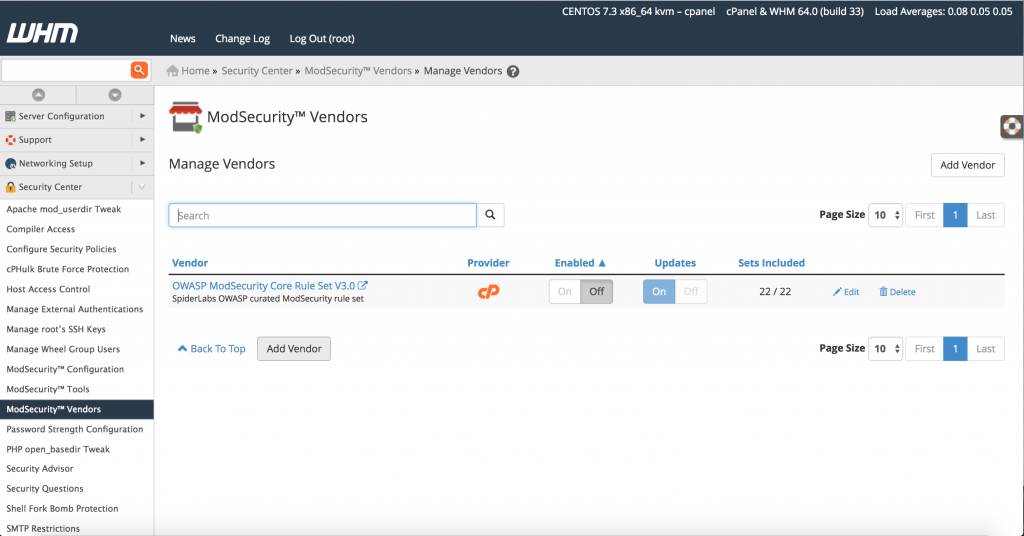
Task: Open the bottom Page Size dropdown
Action: [886, 349]
